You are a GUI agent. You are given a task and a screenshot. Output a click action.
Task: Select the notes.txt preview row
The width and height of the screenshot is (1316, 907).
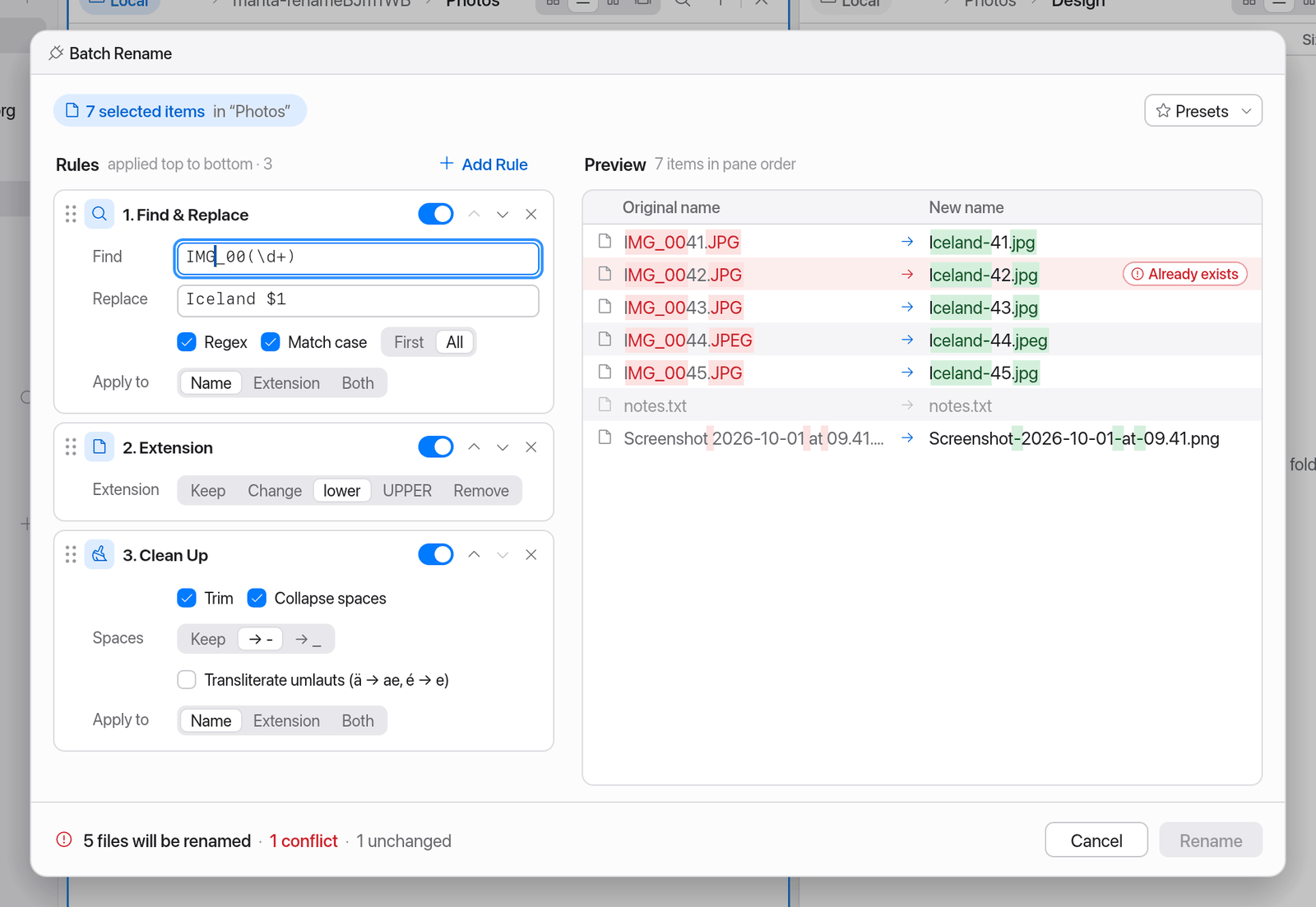pyautogui.click(x=922, y=405)
